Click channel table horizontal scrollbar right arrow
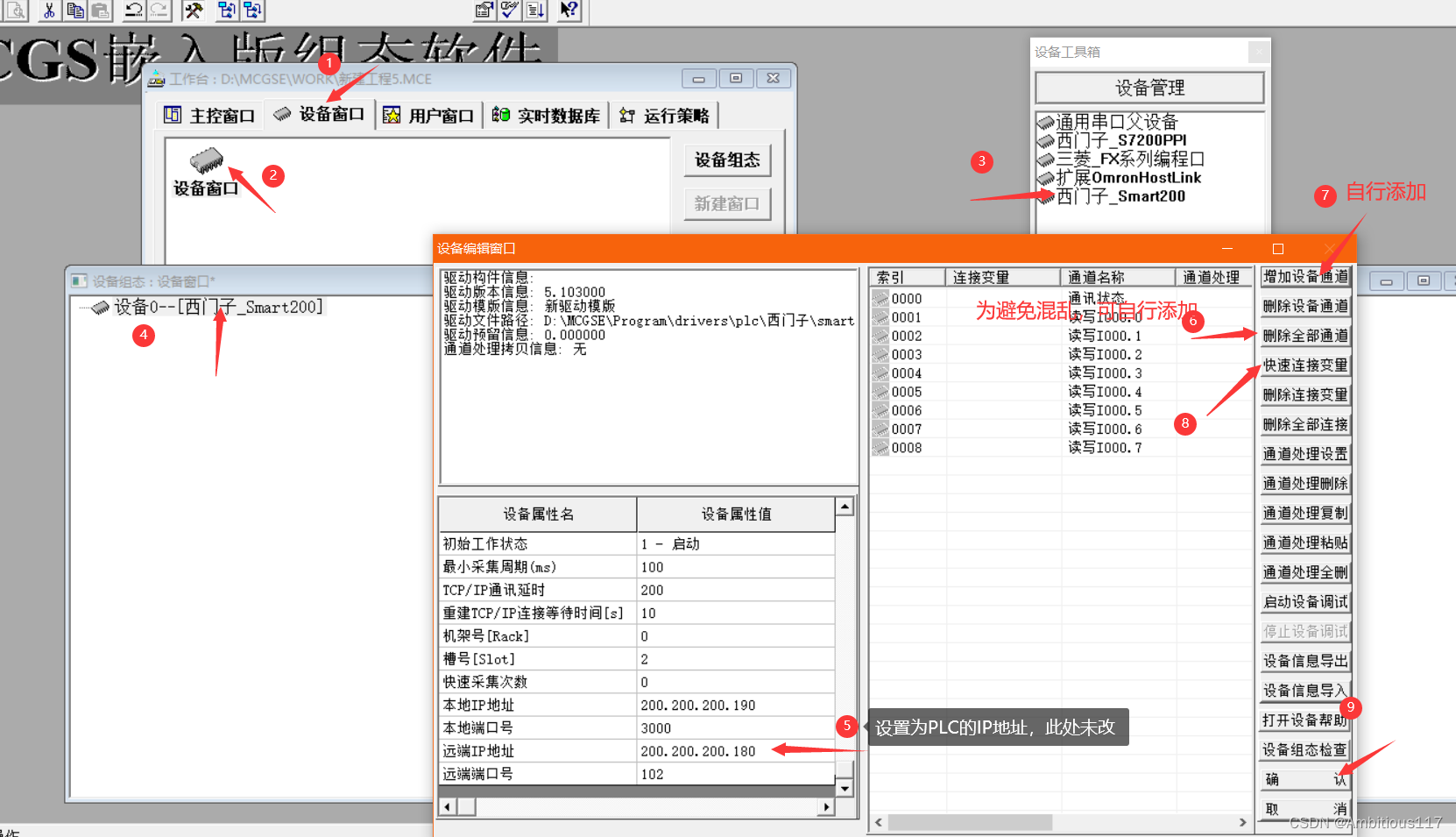This screenshot has width=1456, height=837. click(1242, 822)
